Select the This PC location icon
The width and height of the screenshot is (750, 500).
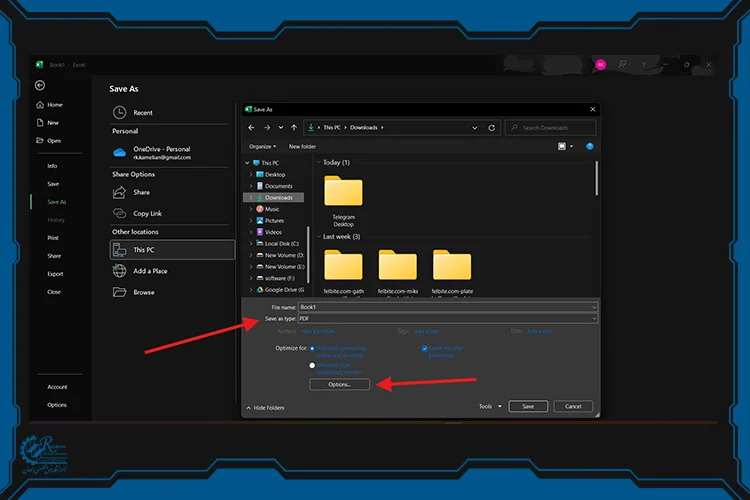(119, 250)
